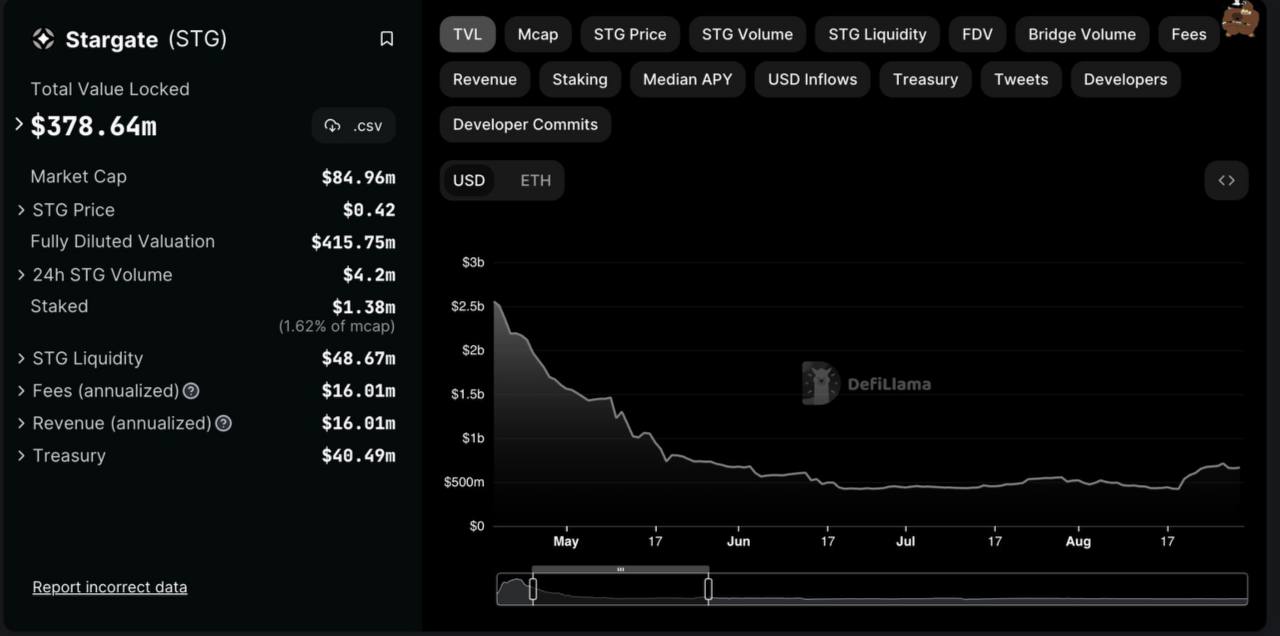Download the TVL data as .csv

click(354, 126)
